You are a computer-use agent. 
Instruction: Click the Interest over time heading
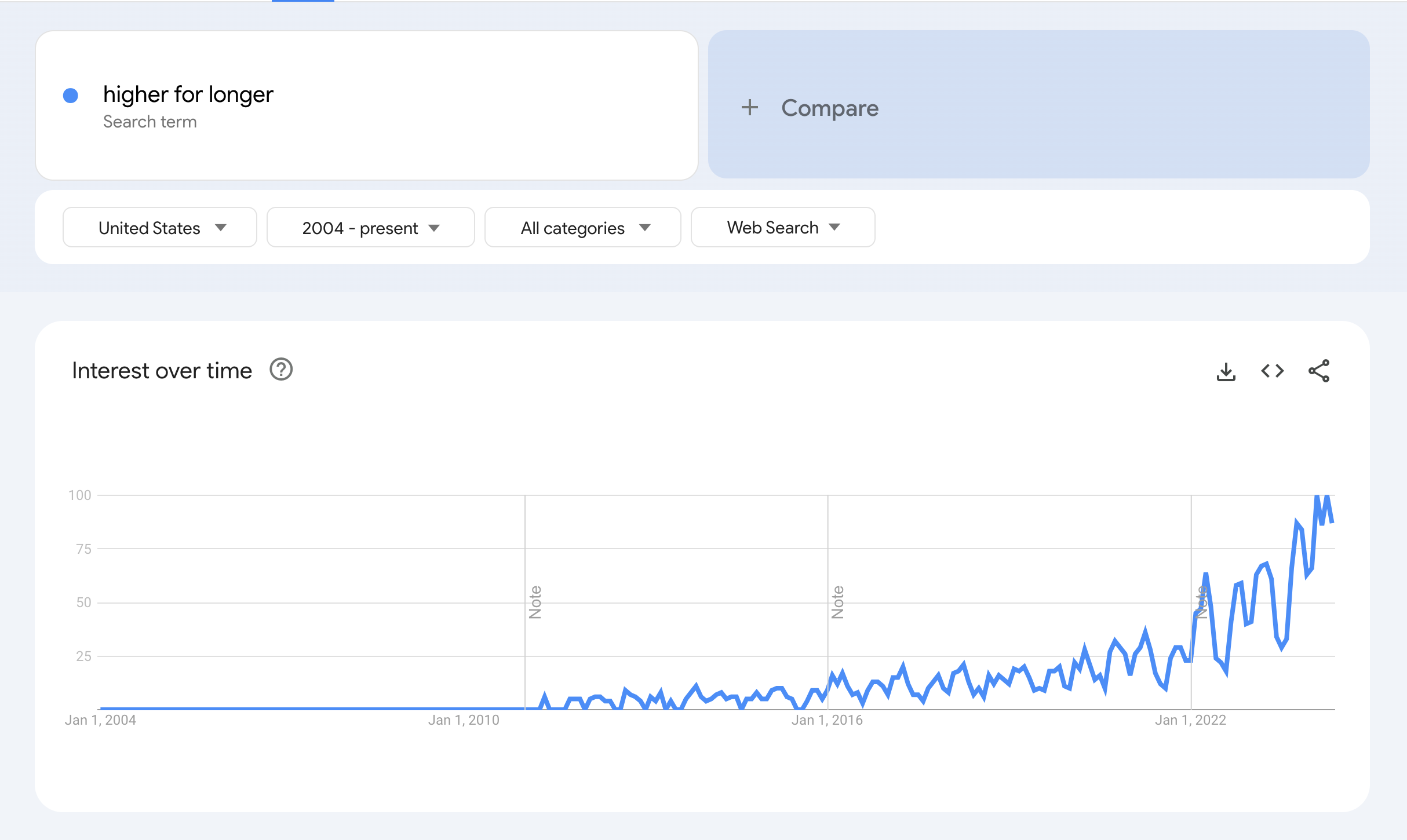click(162, 371)
